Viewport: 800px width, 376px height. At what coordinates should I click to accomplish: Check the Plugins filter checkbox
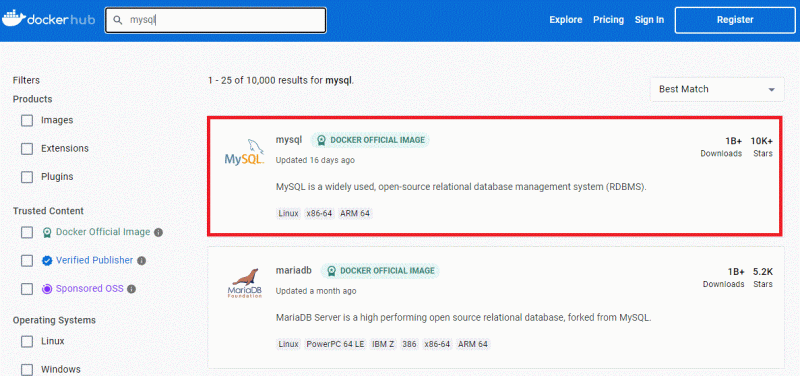coord(27,177)
